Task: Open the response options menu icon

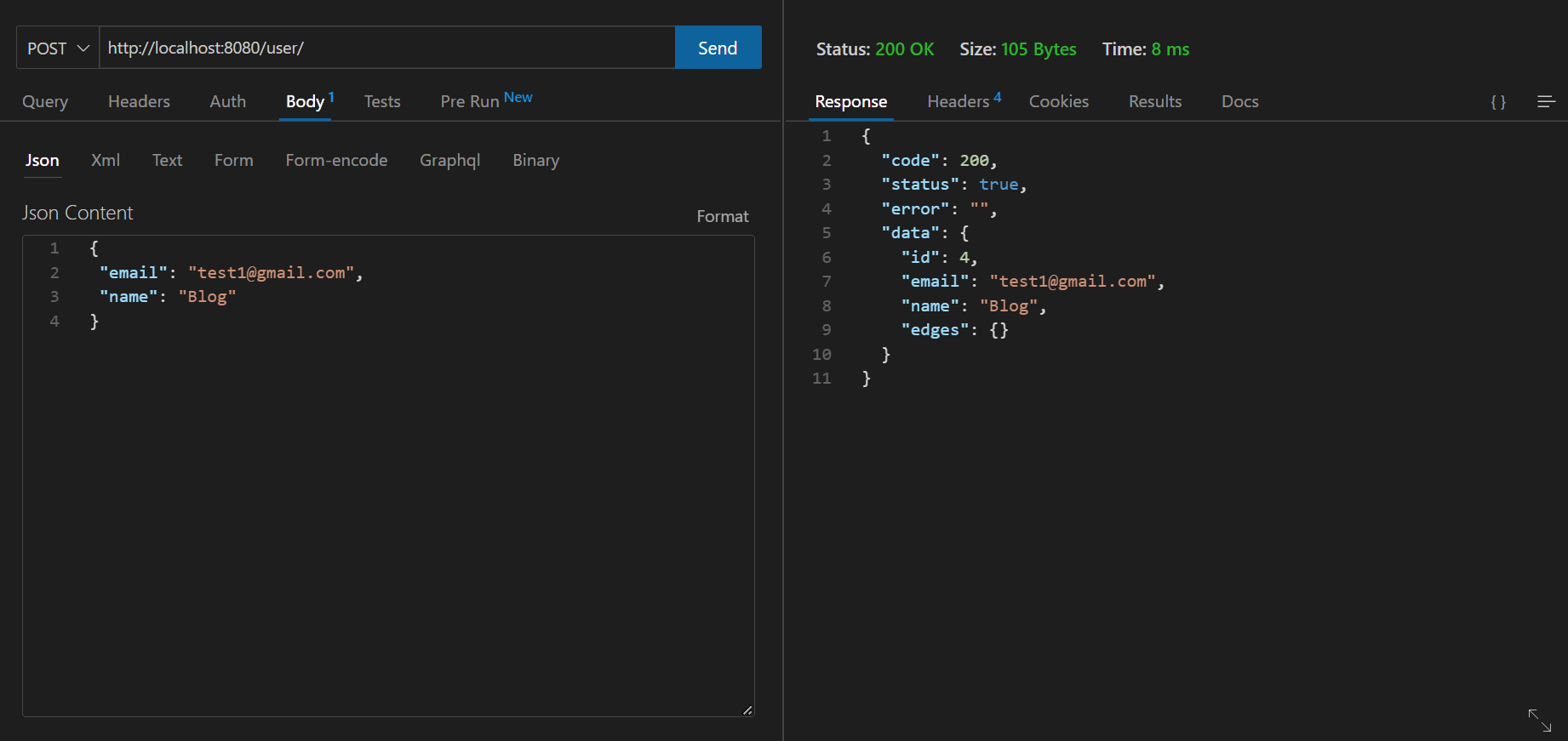Action: (1547, 102)
